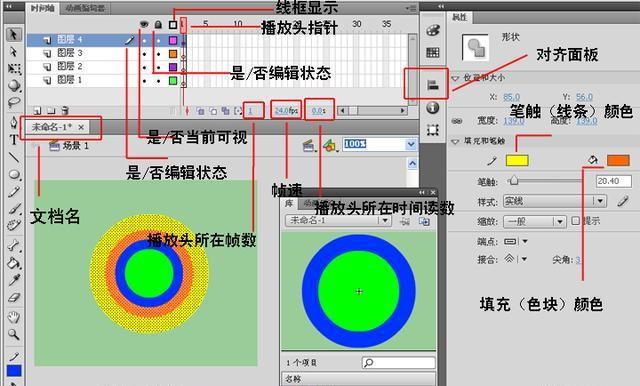
Task: Click the delete layer trash icon
Action: [65, 111]
